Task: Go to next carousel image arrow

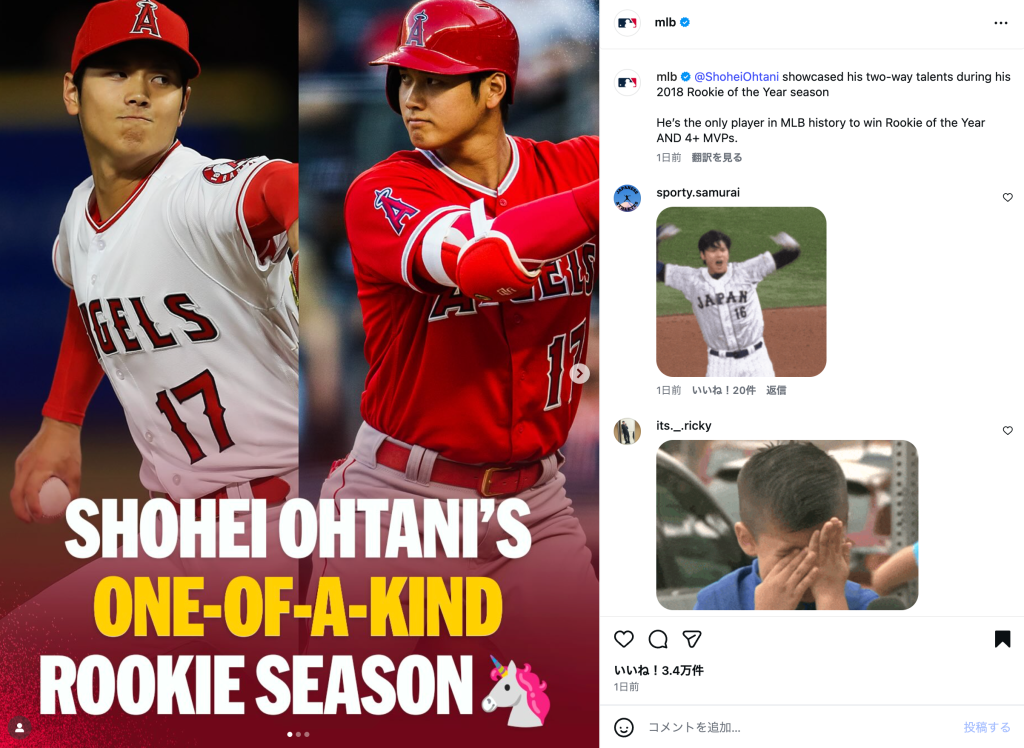Action: [x=579, y=373]
